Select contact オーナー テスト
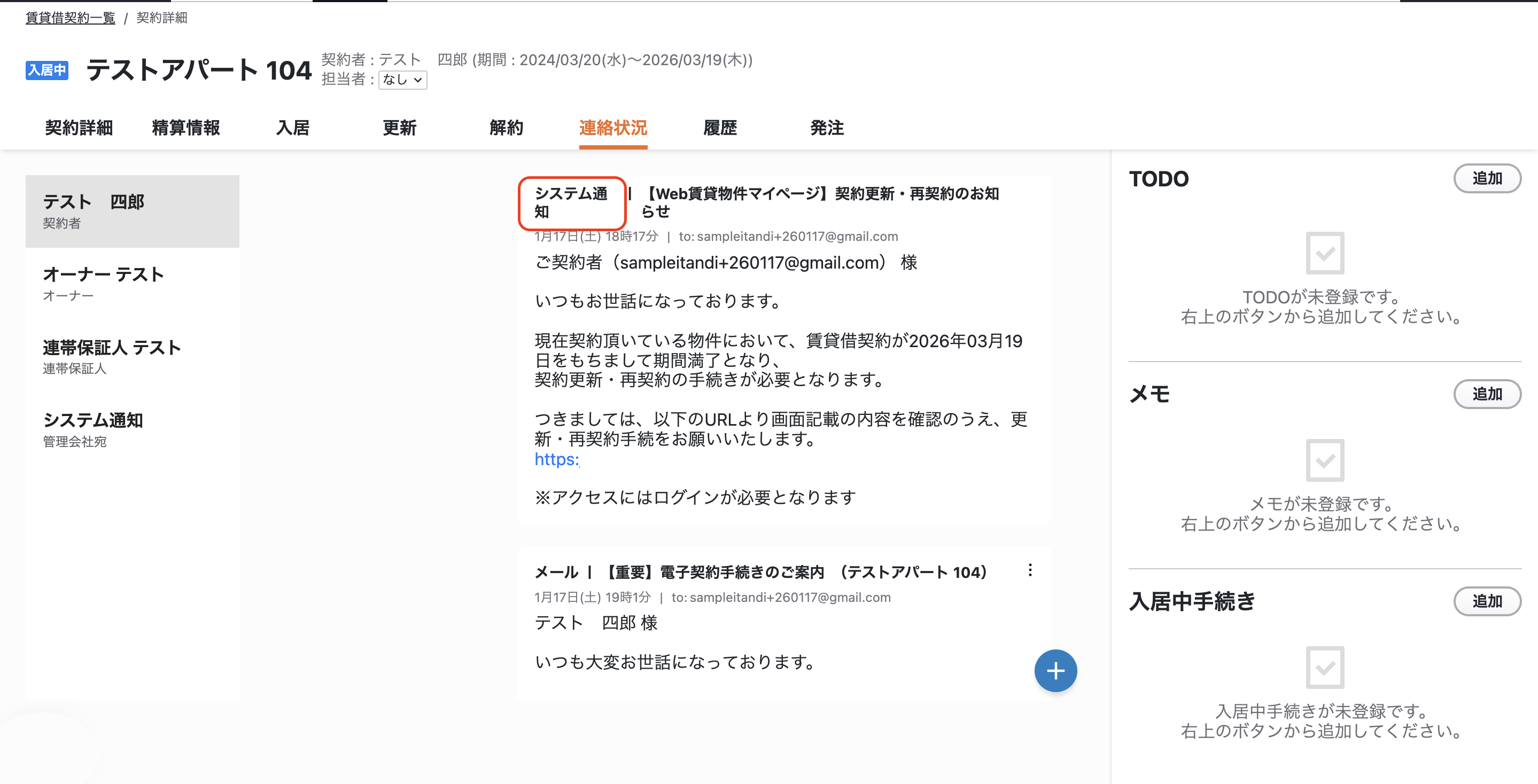 coord(132,284)
